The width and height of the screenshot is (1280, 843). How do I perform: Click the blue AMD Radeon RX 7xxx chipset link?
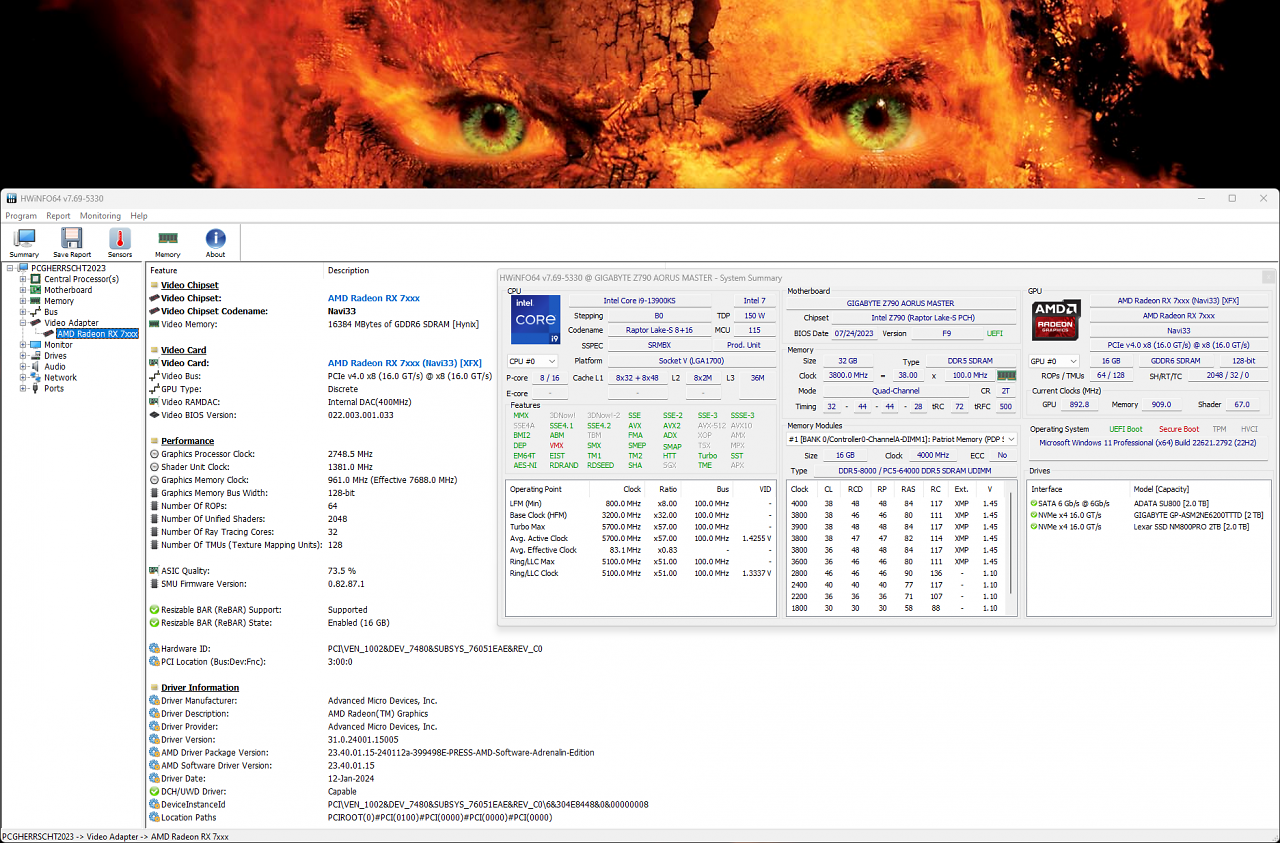pyautogui.click(x=373, y=298)
